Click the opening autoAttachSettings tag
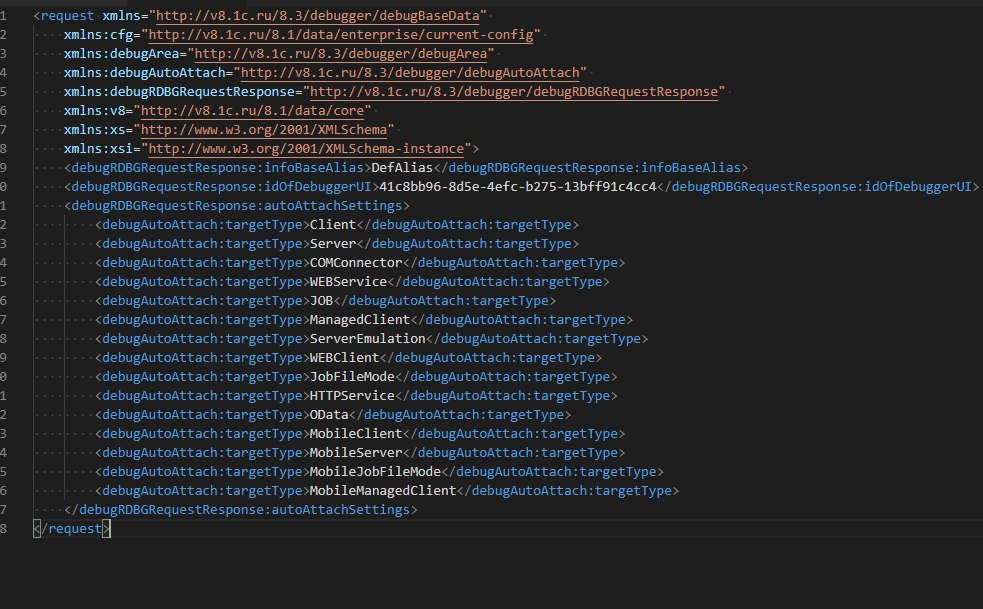 click(x=237, y=206)
